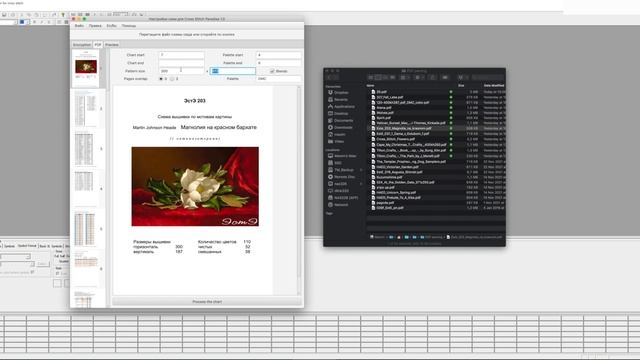640x360 pixels.
Task: Open Dropbox in Finder sidebar
Action: [x=341, y=93]
